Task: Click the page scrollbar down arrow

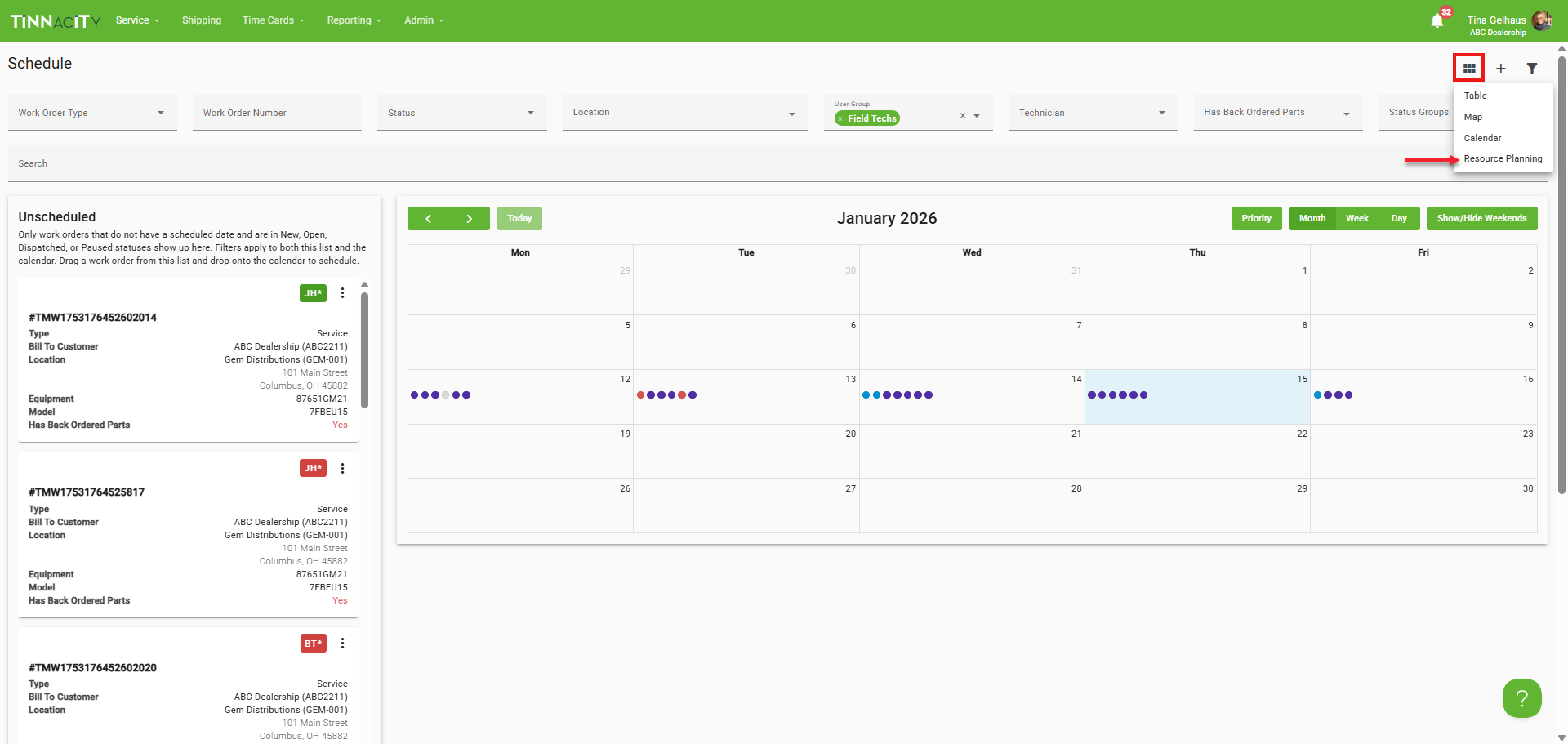Action: pyautogui.click(x=1561, y=737)
